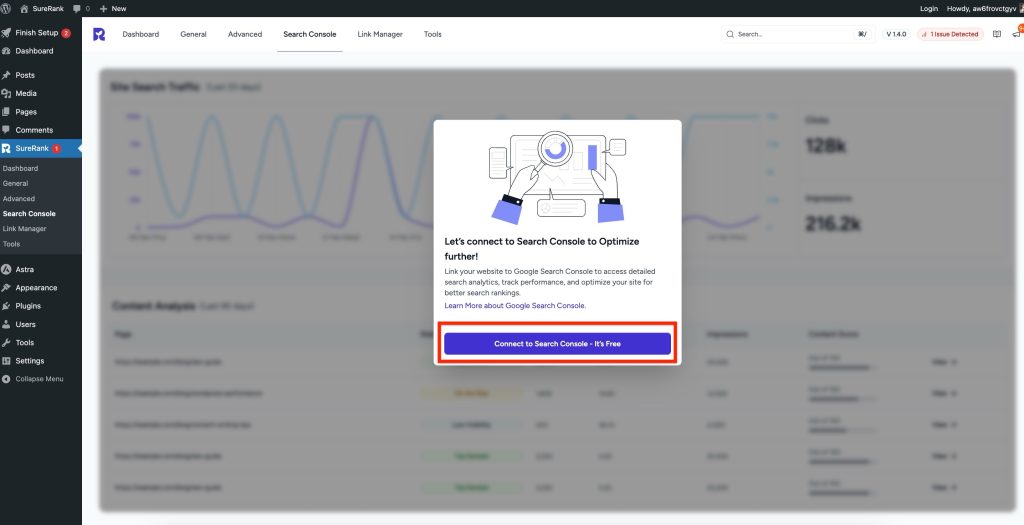This screenshot has width=1024, height=525.
Task: Click the Finish Setup rocket icon
Action: tap(6, 33)
